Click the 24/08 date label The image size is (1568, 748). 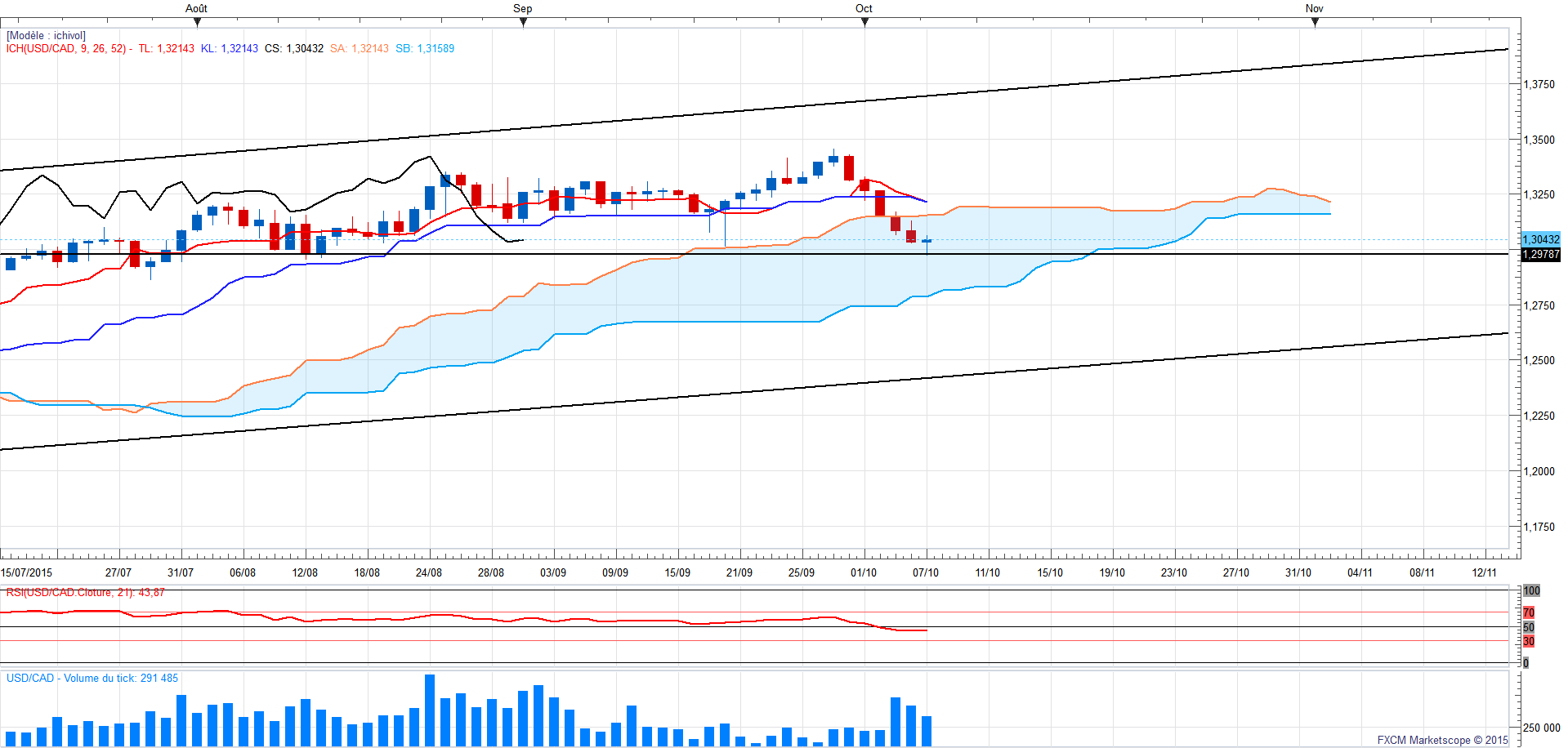(x=429, y=572)
